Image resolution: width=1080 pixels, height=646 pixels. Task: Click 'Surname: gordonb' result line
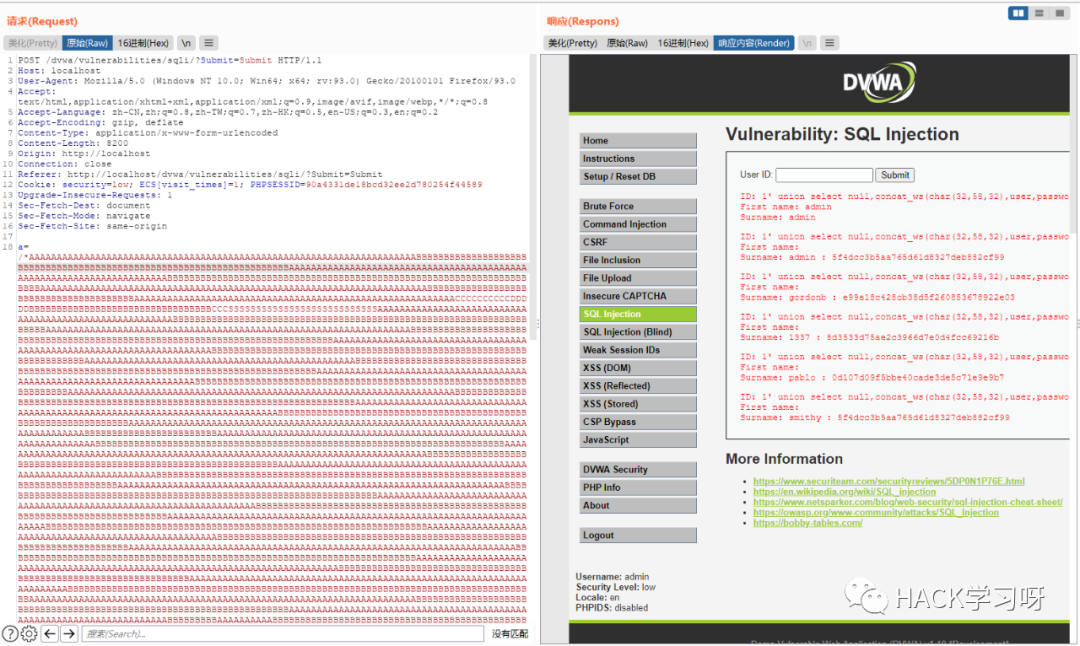click(878, 298)
